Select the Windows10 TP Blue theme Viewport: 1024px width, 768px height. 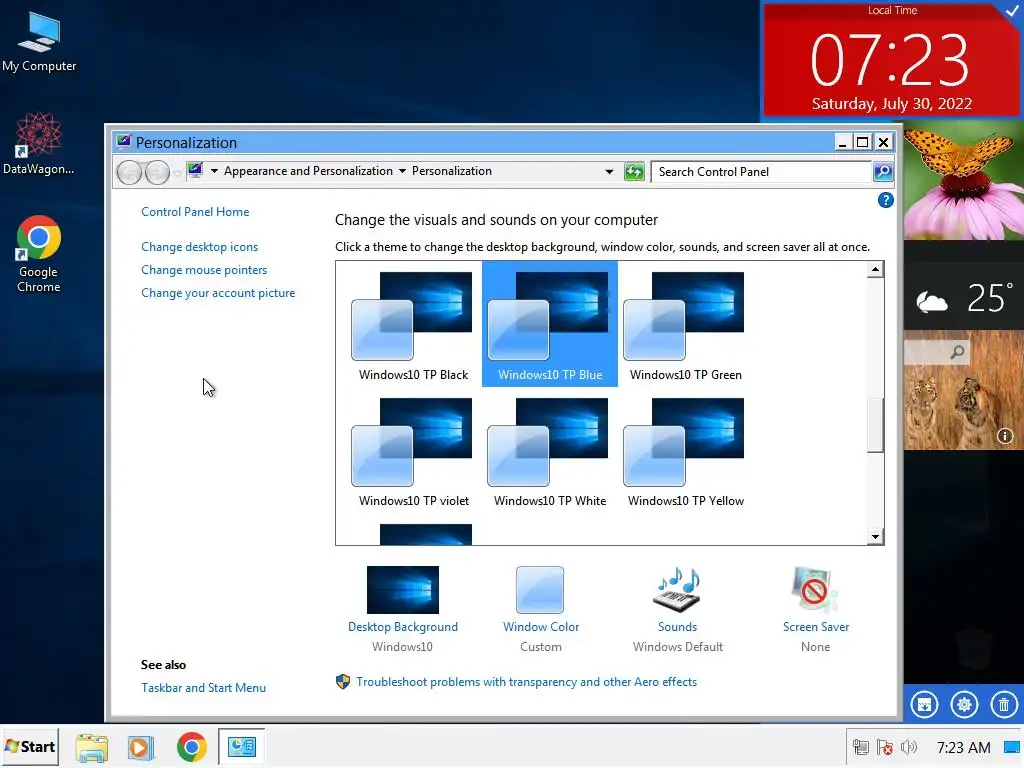[550, 325]
